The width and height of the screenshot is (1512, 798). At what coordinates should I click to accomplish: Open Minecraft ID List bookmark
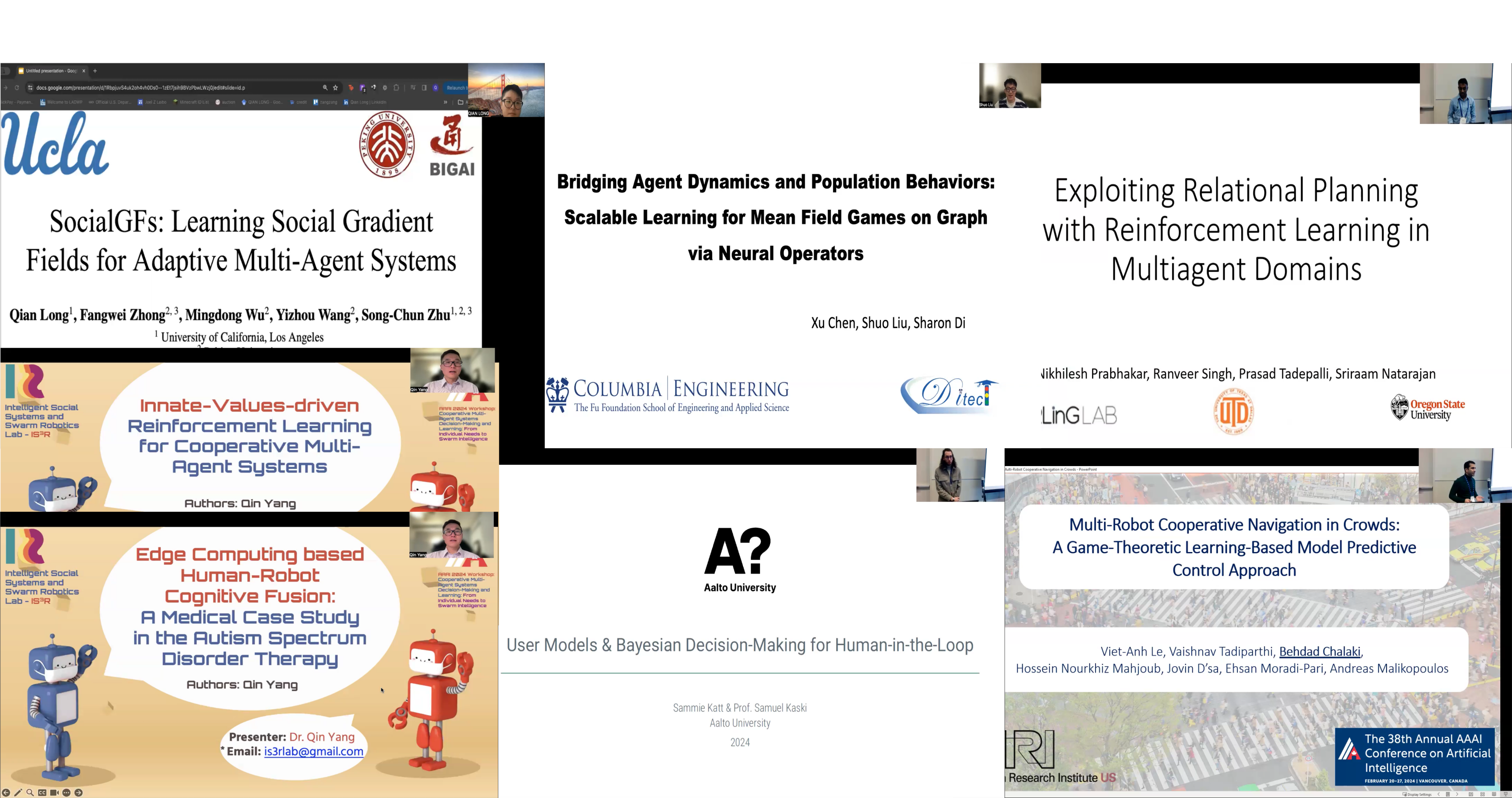[x=191, y=102]
